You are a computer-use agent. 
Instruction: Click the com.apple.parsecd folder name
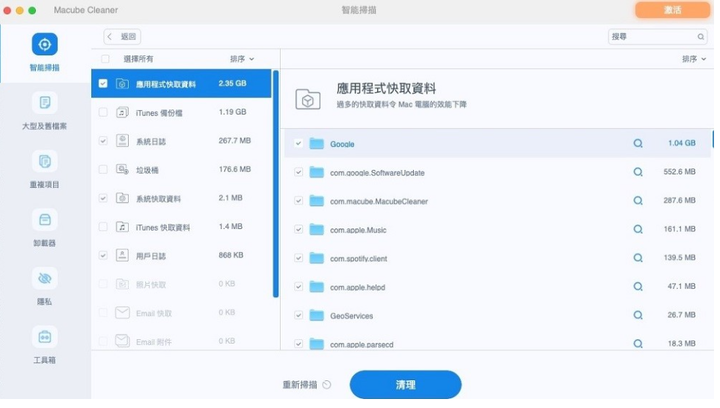361,344
